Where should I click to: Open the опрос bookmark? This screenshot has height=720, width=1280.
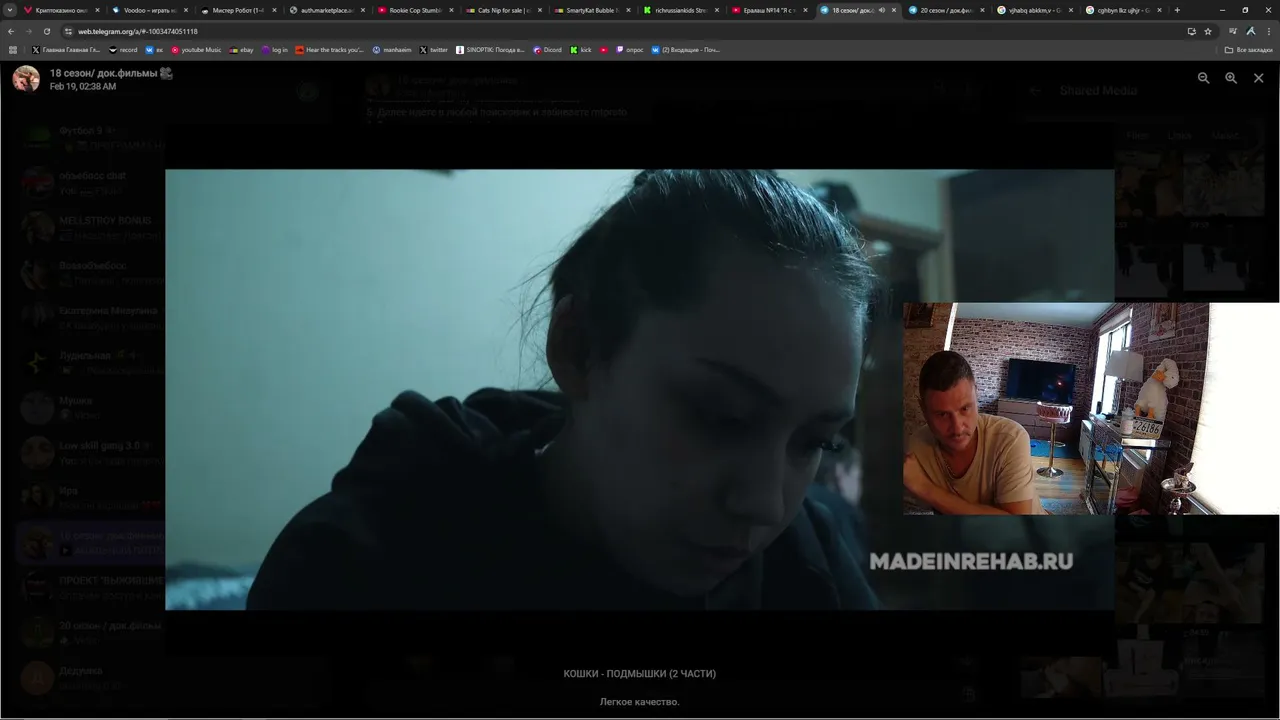click(630, 50)
